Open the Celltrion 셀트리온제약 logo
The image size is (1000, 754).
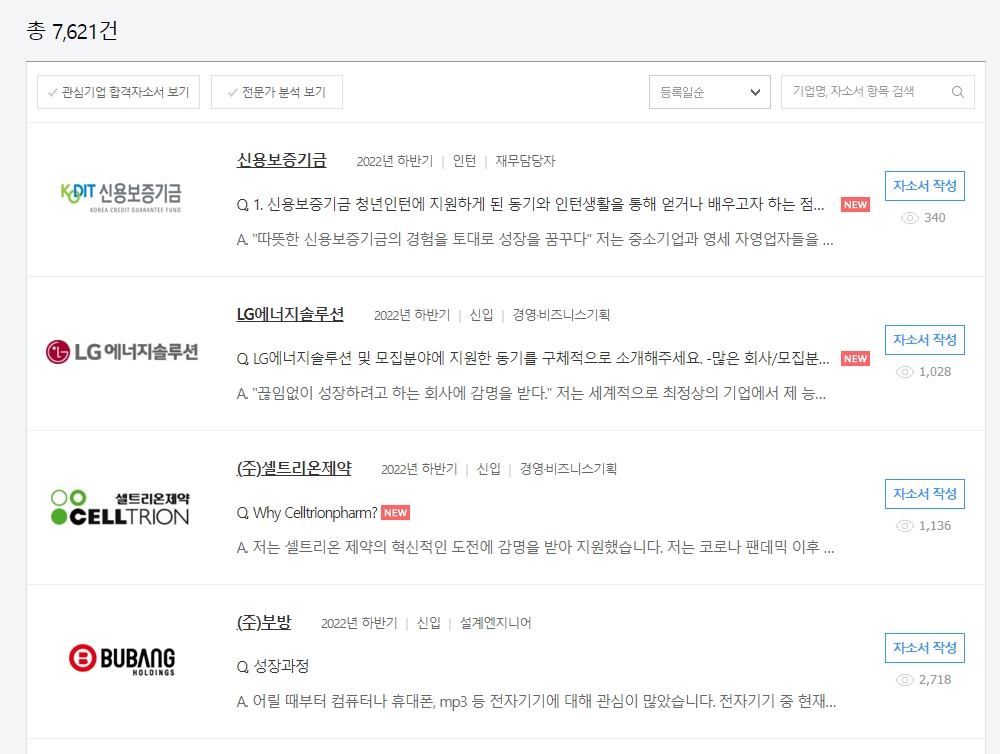[121, 508]
